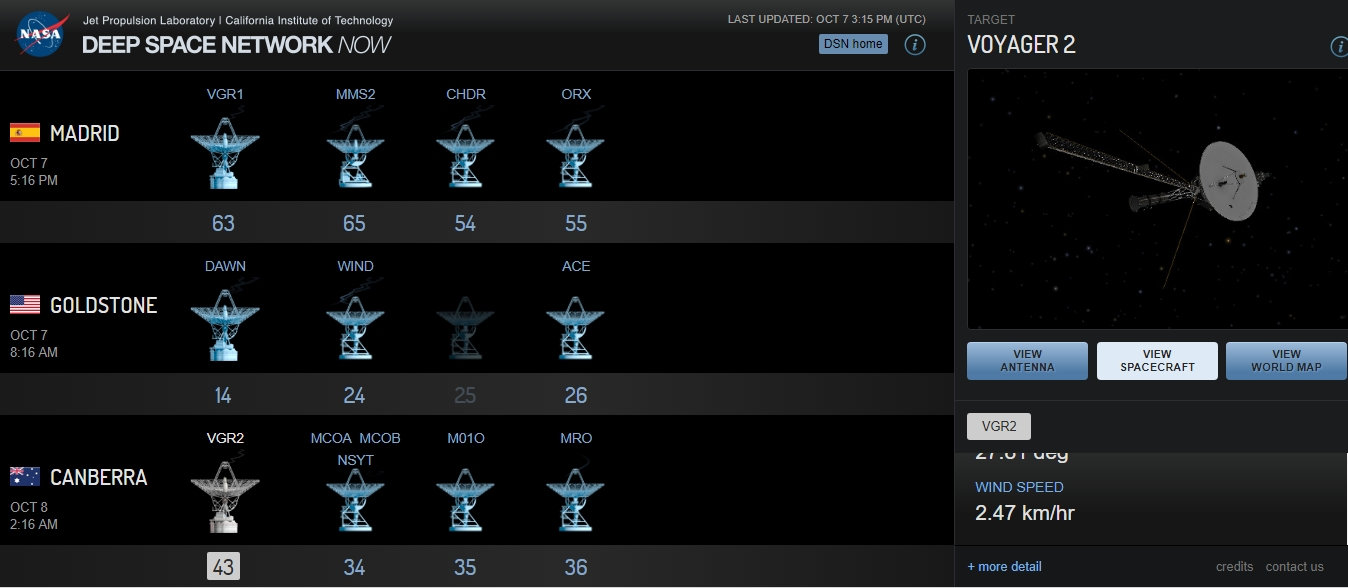
Task: Click the US flag next to Goldstone
Action: click(x=25, y=305)
